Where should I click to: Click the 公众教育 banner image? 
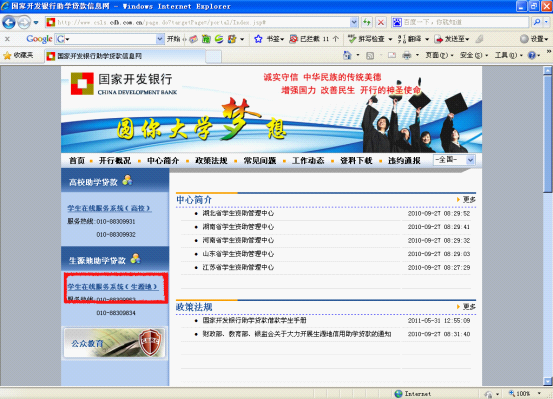click(115, 343)
